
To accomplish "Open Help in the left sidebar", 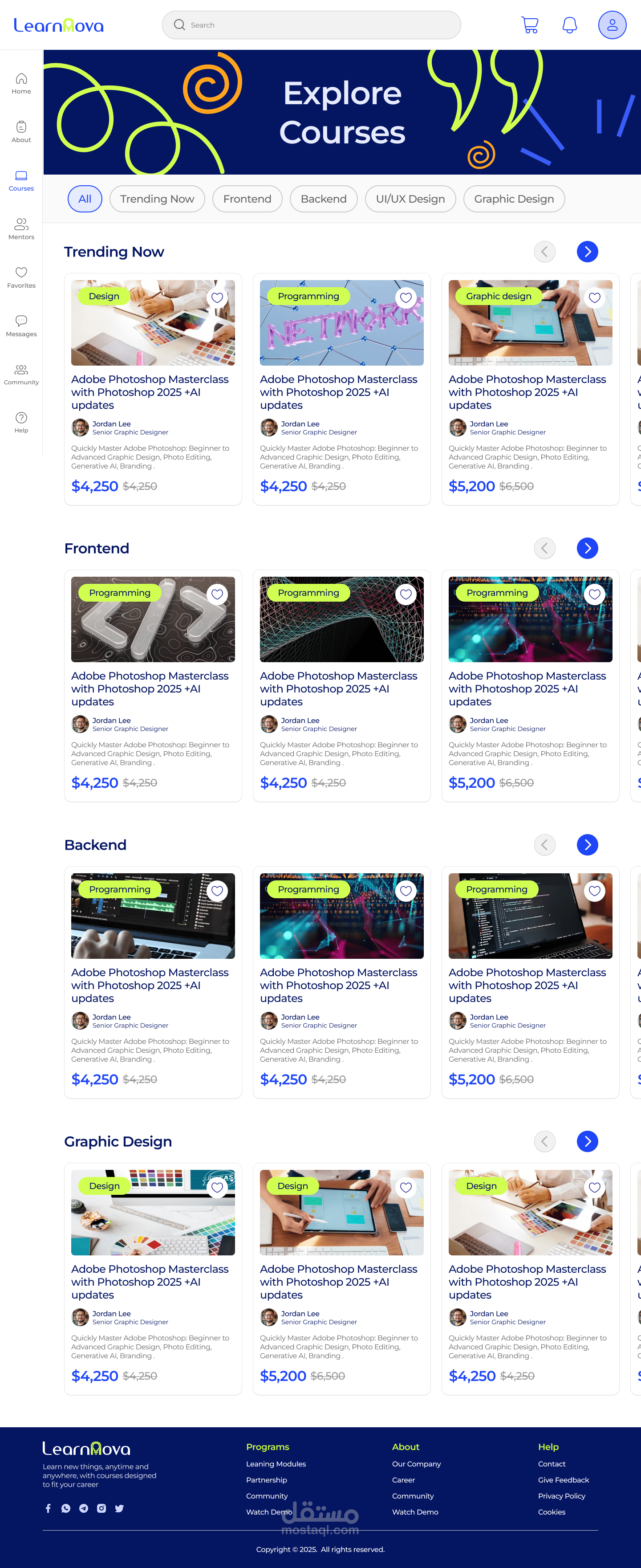I will [21, 422].
